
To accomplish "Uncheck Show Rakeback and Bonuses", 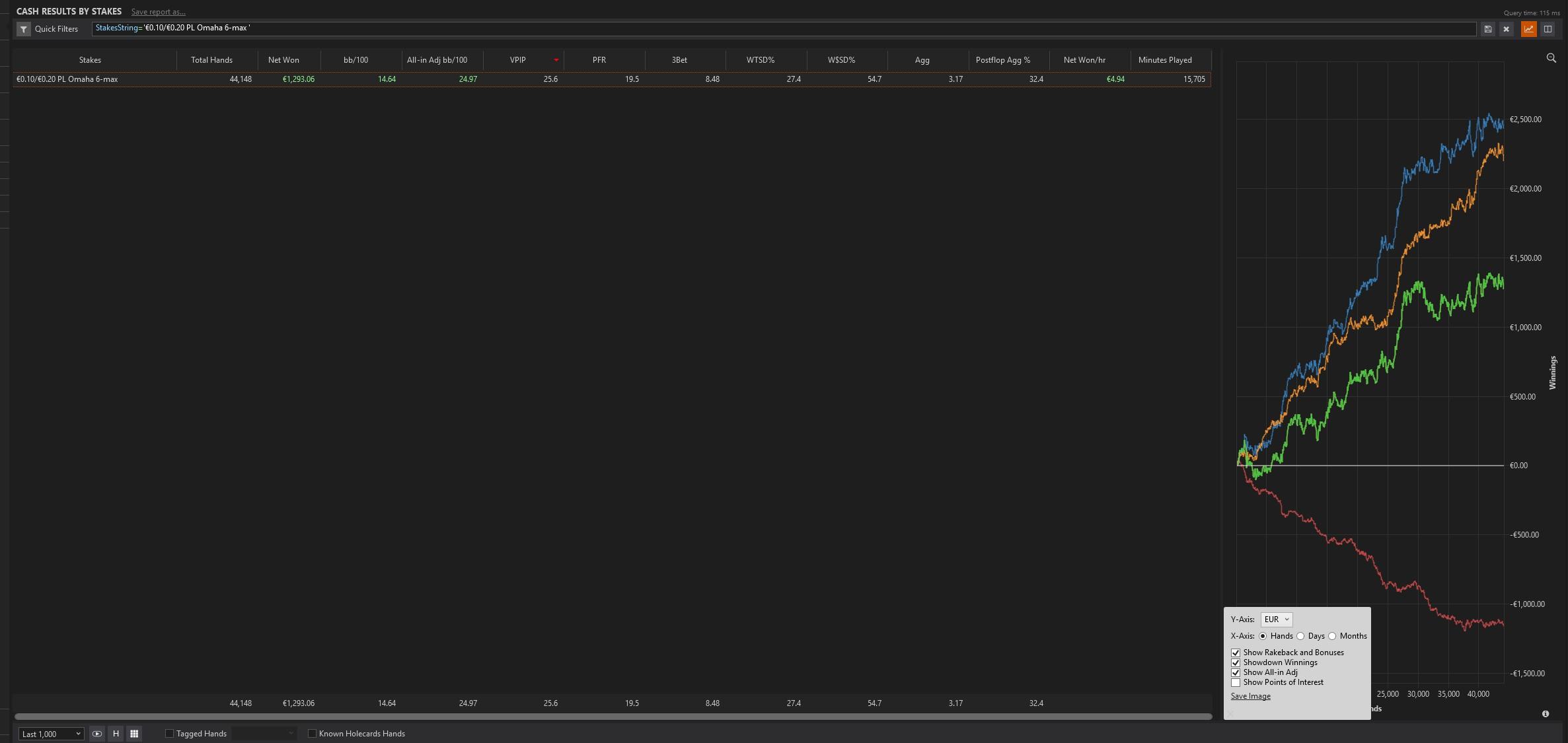I will coord(1236,653).
